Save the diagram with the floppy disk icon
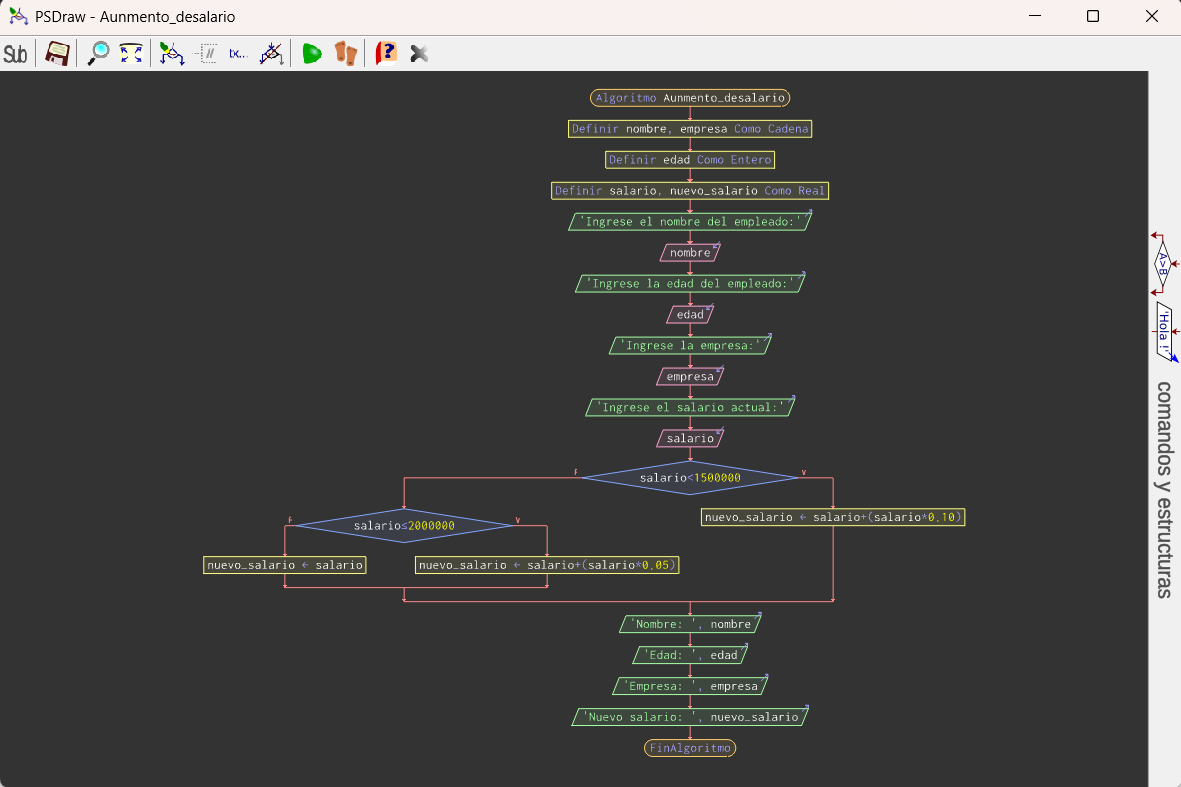Image resolution: width=1181 pixels, height=787 pixels. coord(57,54)
